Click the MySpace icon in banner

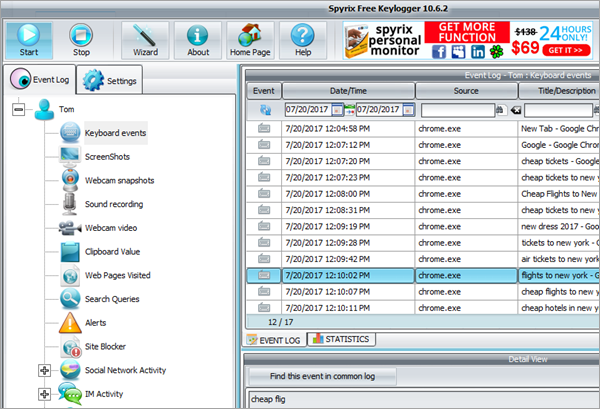tap(458, 52)
